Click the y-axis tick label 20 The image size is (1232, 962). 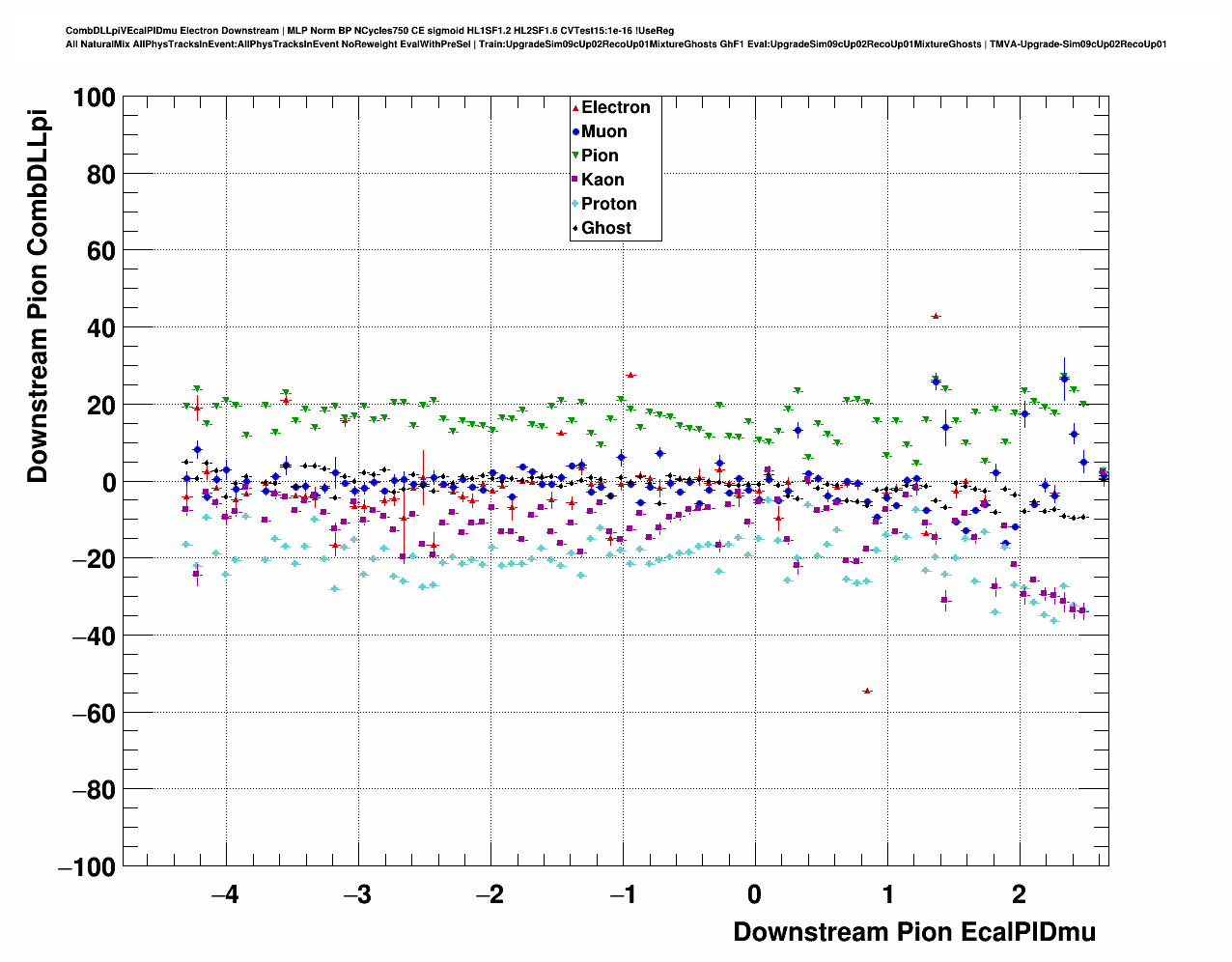(101, 405)
